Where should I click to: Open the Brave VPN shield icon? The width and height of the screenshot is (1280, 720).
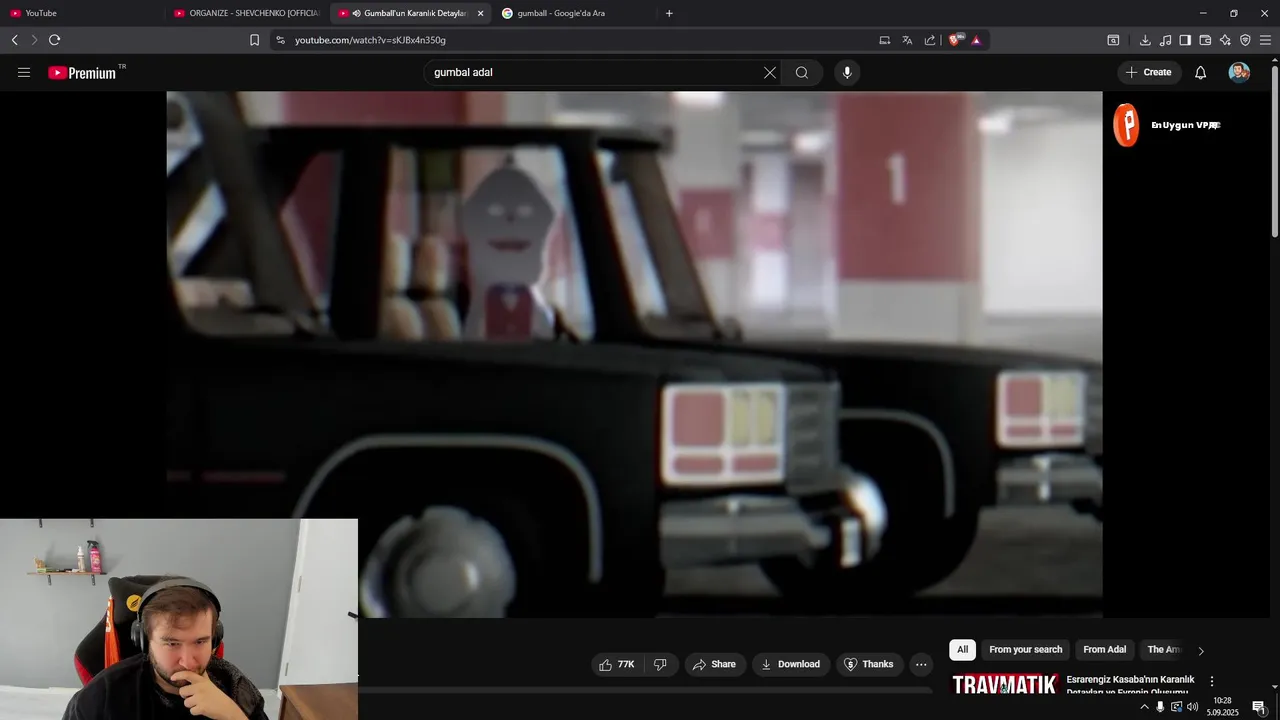1245,40
